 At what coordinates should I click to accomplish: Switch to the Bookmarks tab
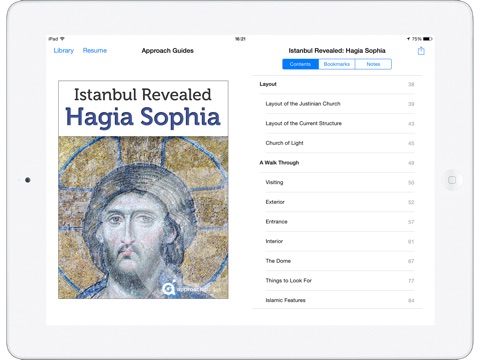click(337, 64)
